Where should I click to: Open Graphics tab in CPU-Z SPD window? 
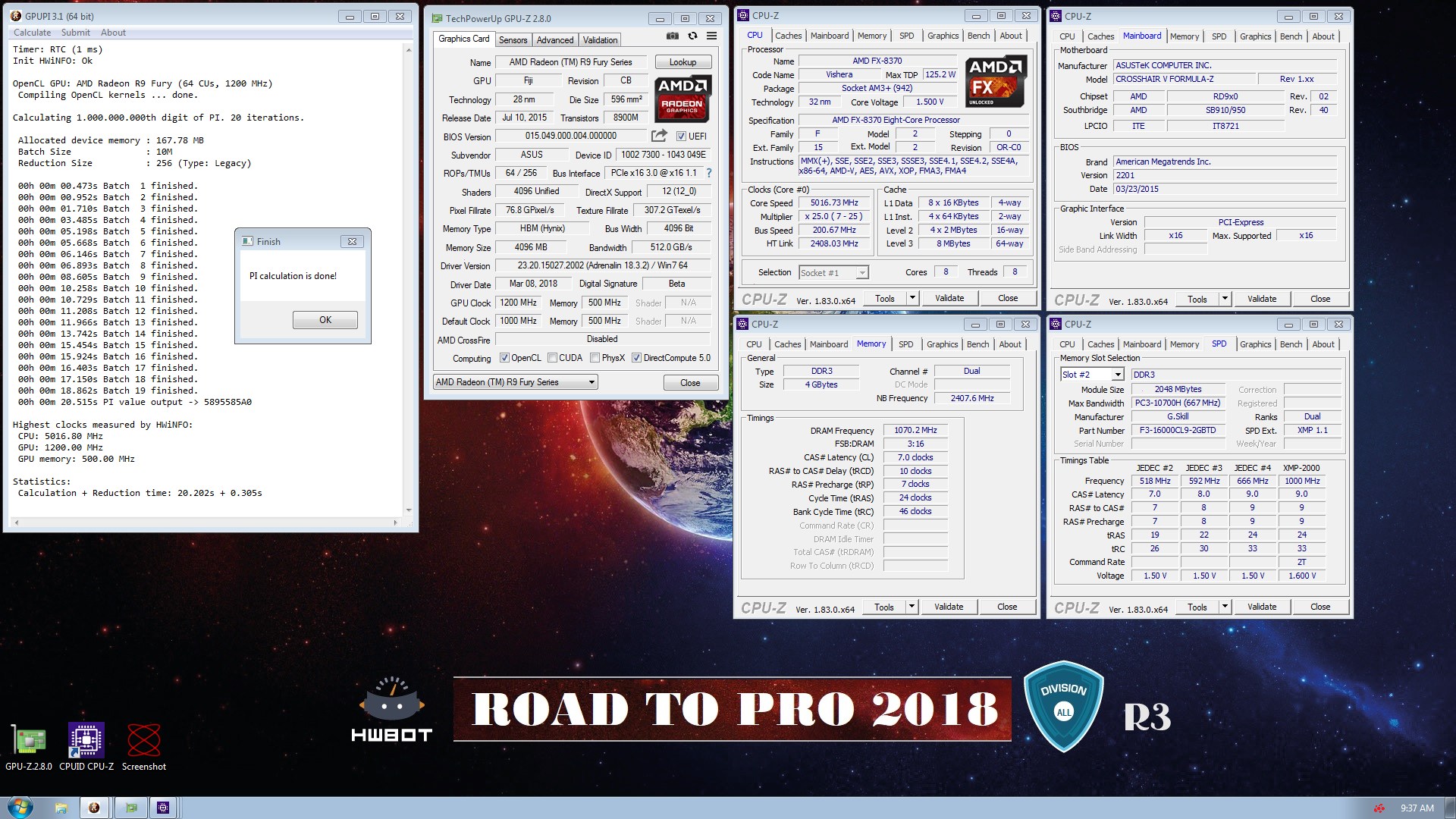[1255, 344]
